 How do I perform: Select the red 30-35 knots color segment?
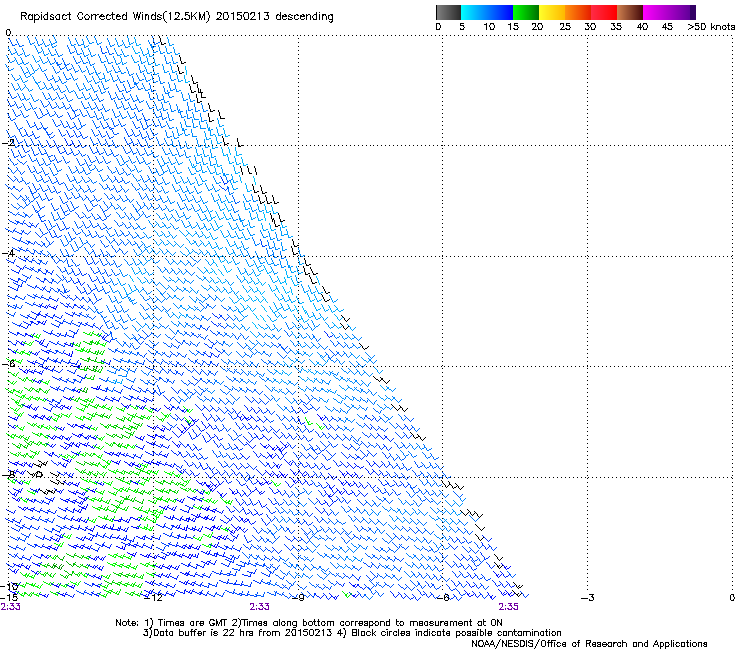point(604,12)
